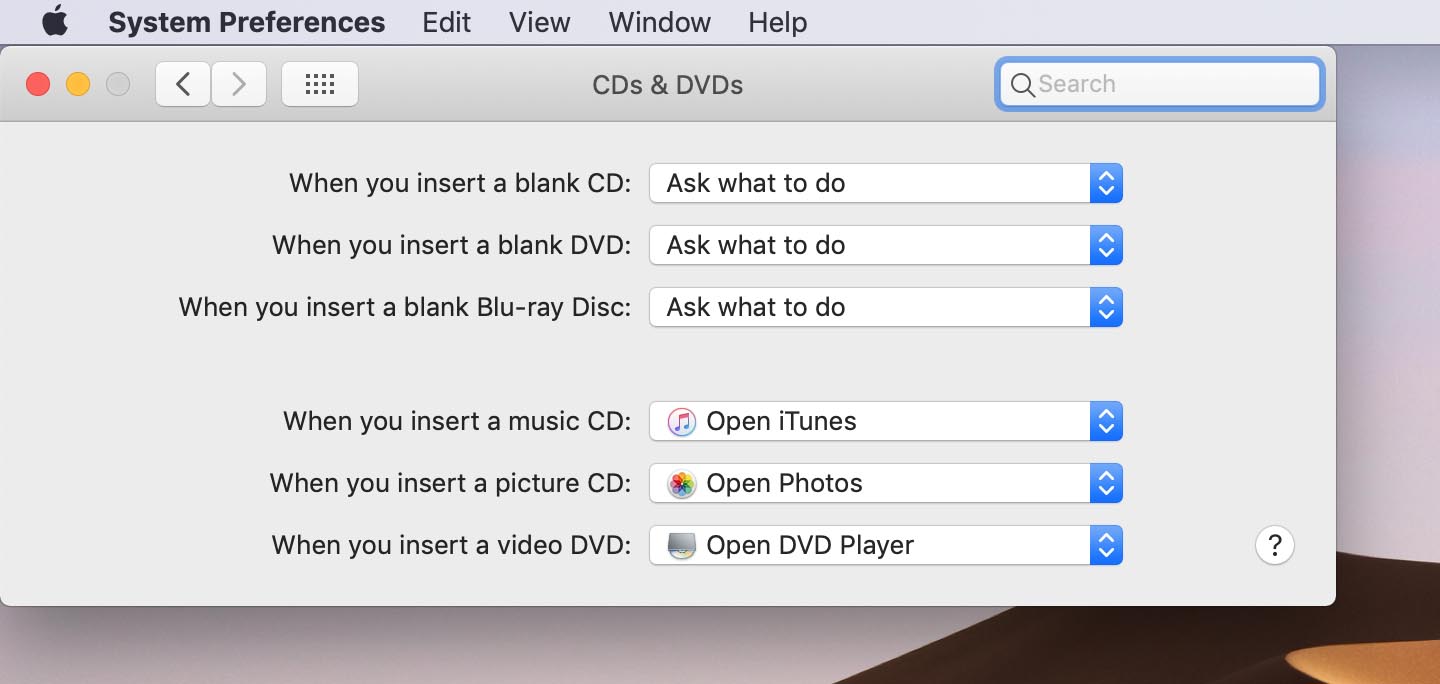Click the Photos icon in picture CD menu
The height and width of the screenshot is (684, 1440).
682,484
